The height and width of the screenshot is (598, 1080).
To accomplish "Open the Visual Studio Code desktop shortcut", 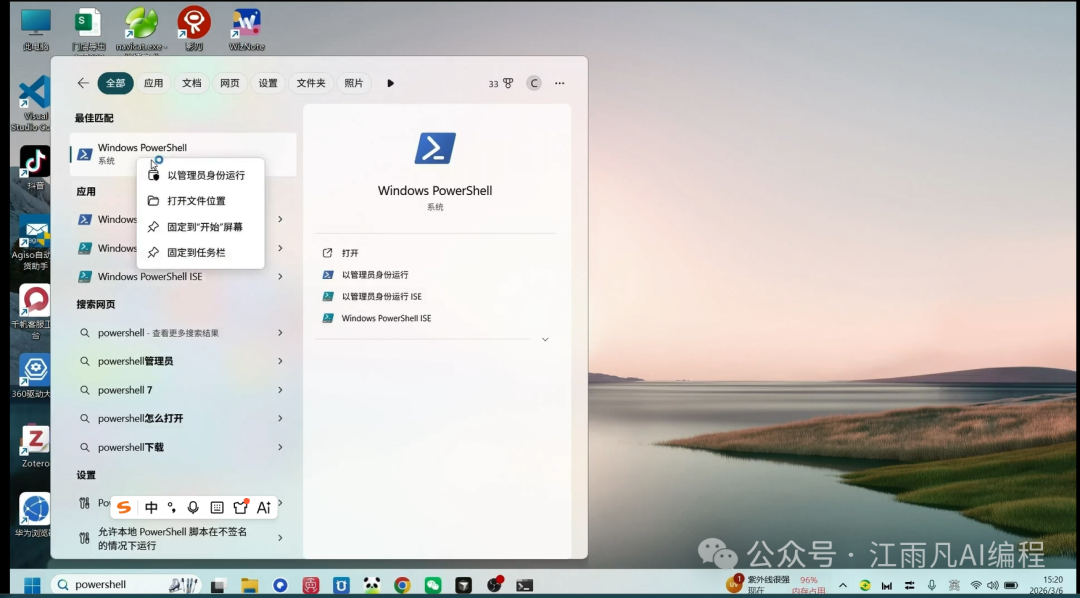I will click(x=33, y=103).
